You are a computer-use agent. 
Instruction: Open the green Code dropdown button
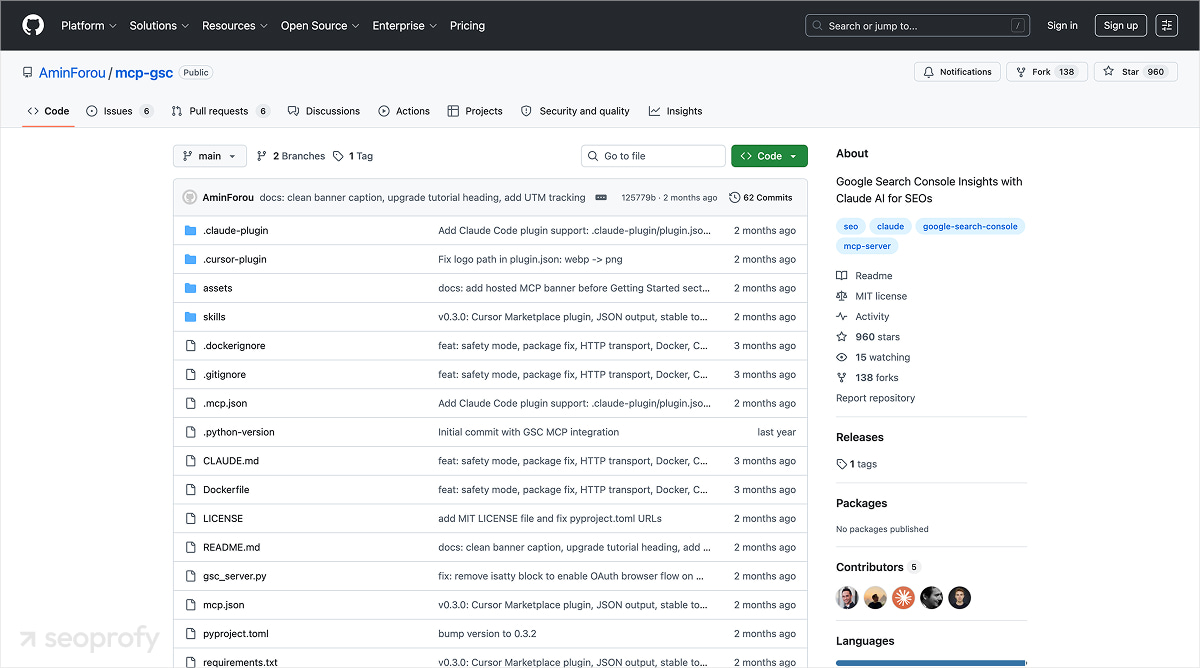[x=769, y=156]
